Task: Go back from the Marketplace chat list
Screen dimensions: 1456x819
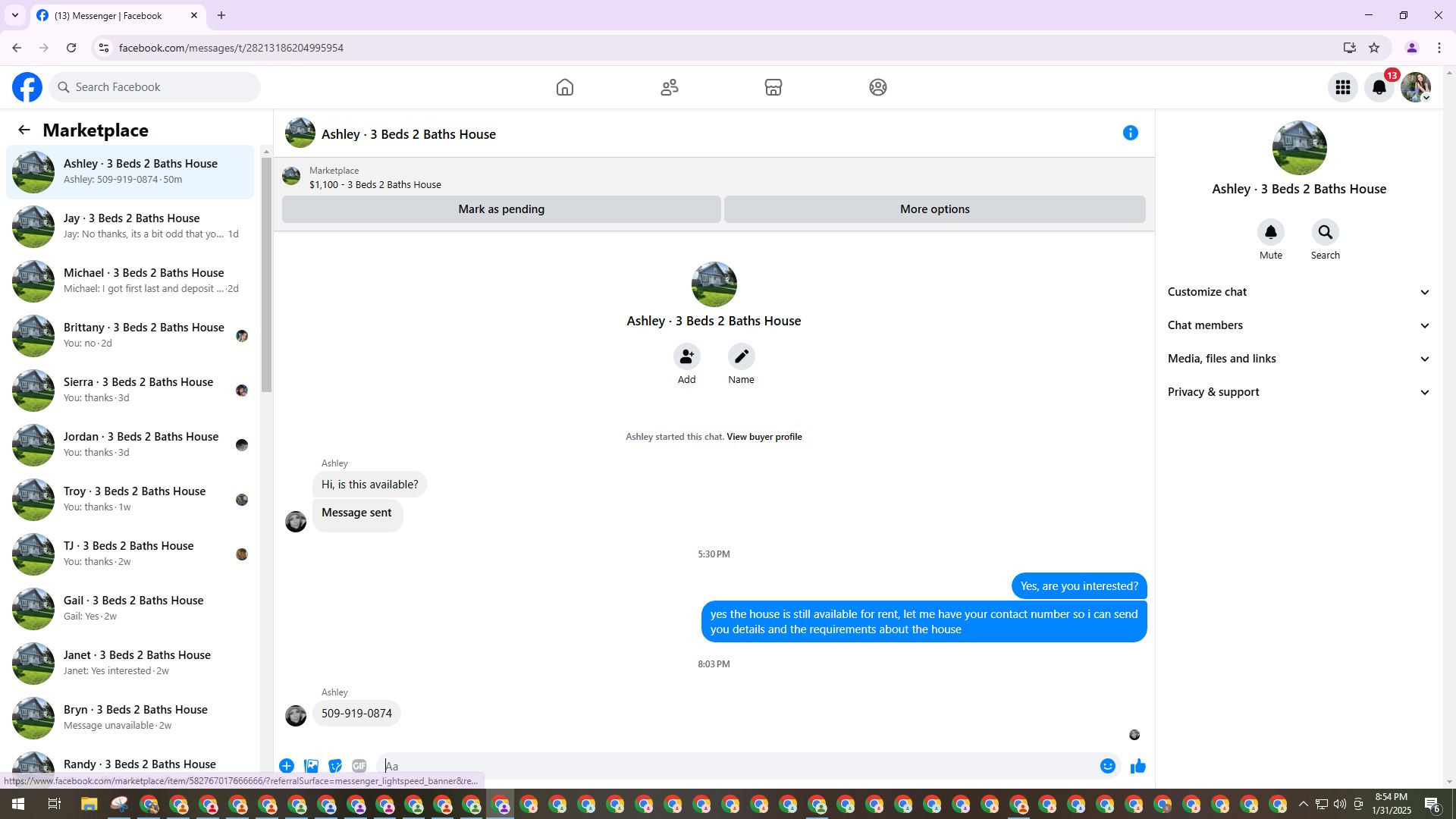Action: point(24,130)
